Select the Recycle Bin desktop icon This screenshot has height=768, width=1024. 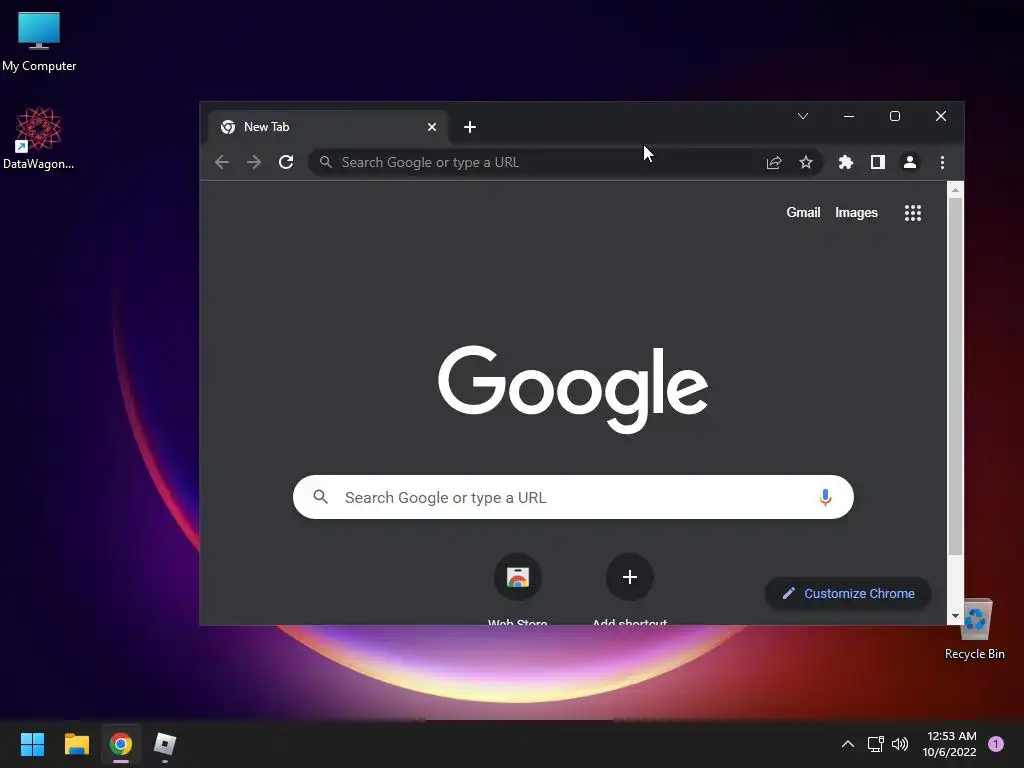(x=974, y=629)
